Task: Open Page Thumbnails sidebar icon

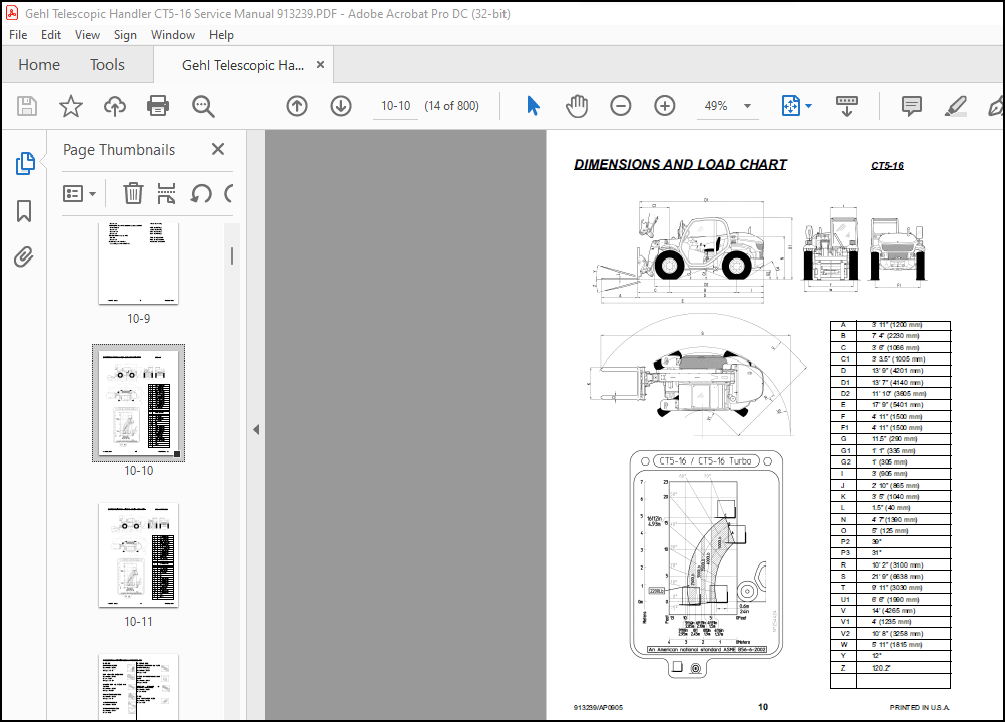Action: (24, 164)
